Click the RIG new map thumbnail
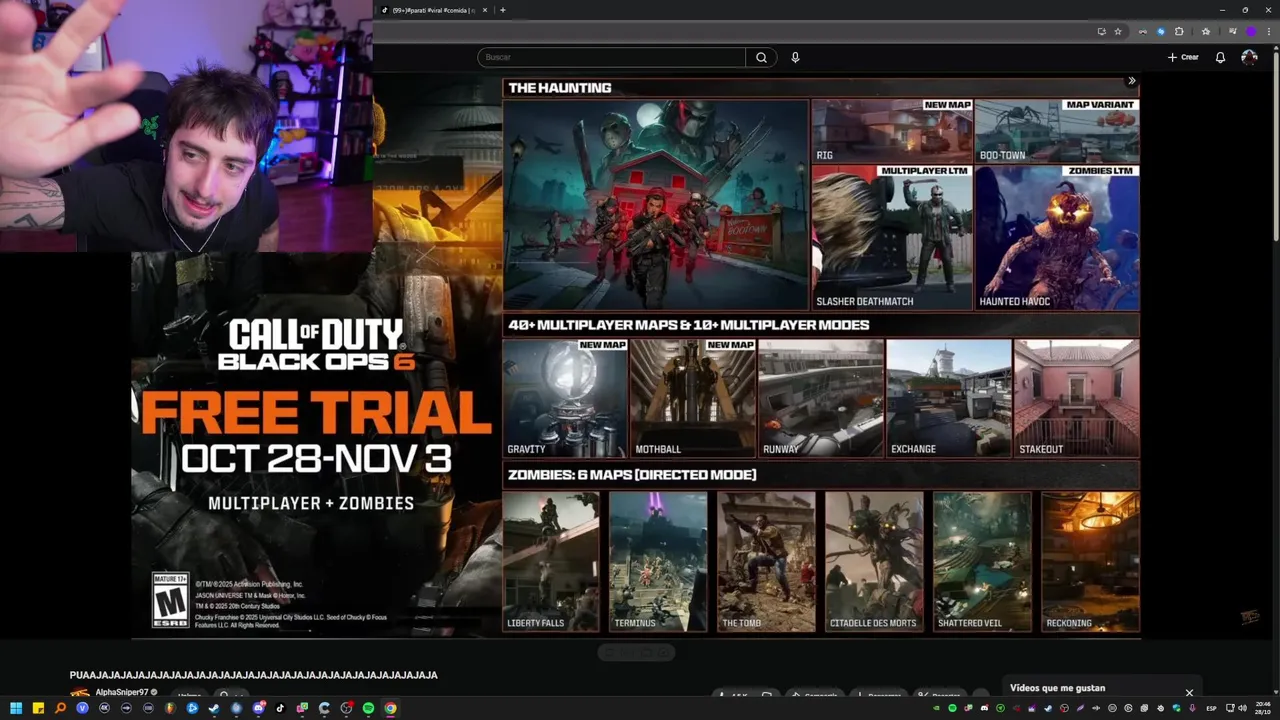Viewport: 1280px width, 720px height. [x=892, y=130]
